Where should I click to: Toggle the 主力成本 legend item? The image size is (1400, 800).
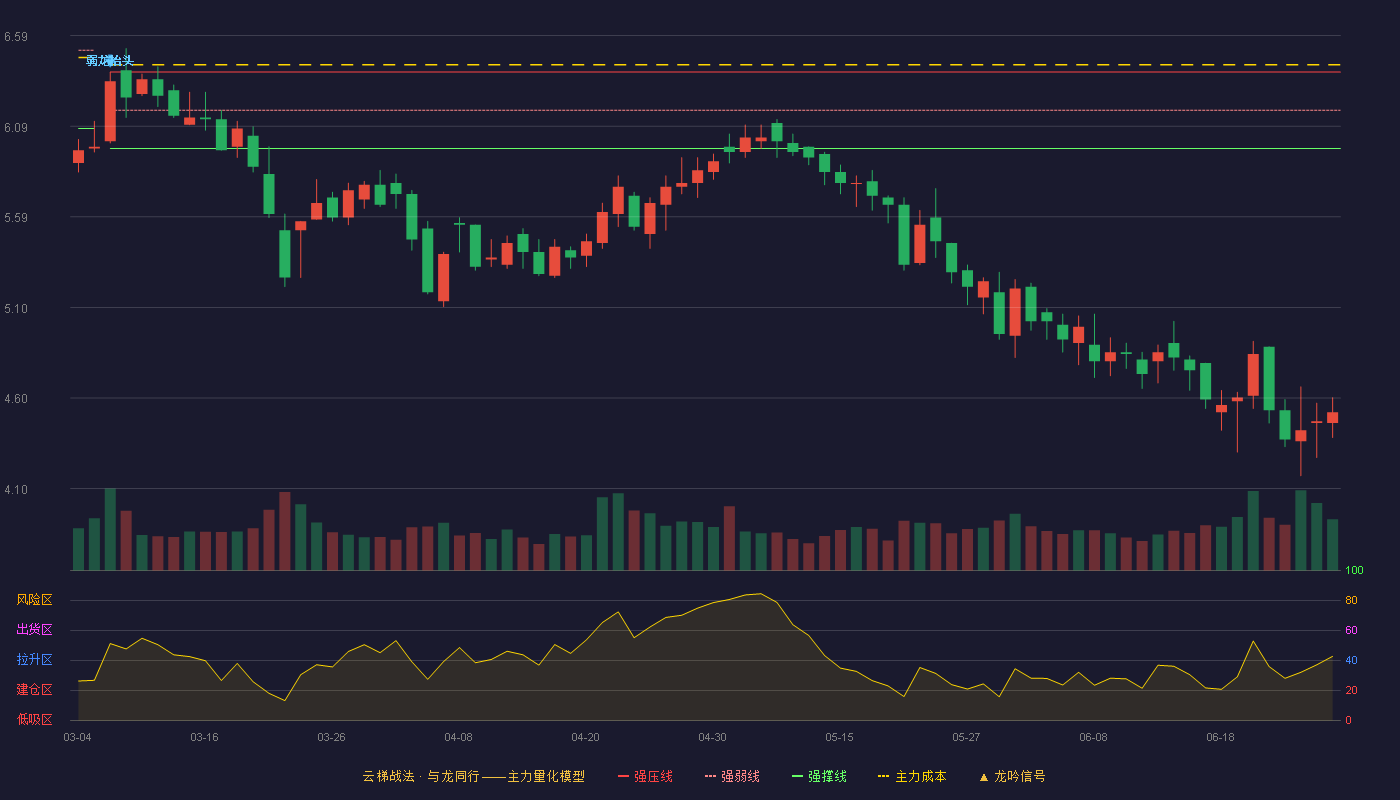pyautogui.click(x=912, y=776)
